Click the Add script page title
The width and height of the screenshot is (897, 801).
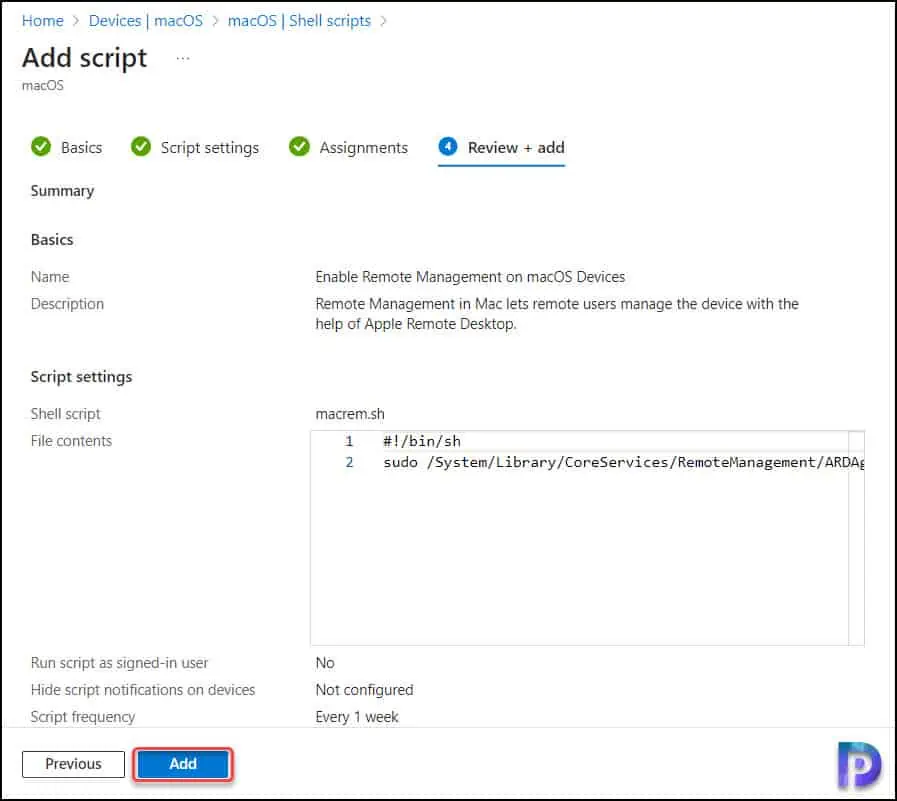click(x=85, y=58)
